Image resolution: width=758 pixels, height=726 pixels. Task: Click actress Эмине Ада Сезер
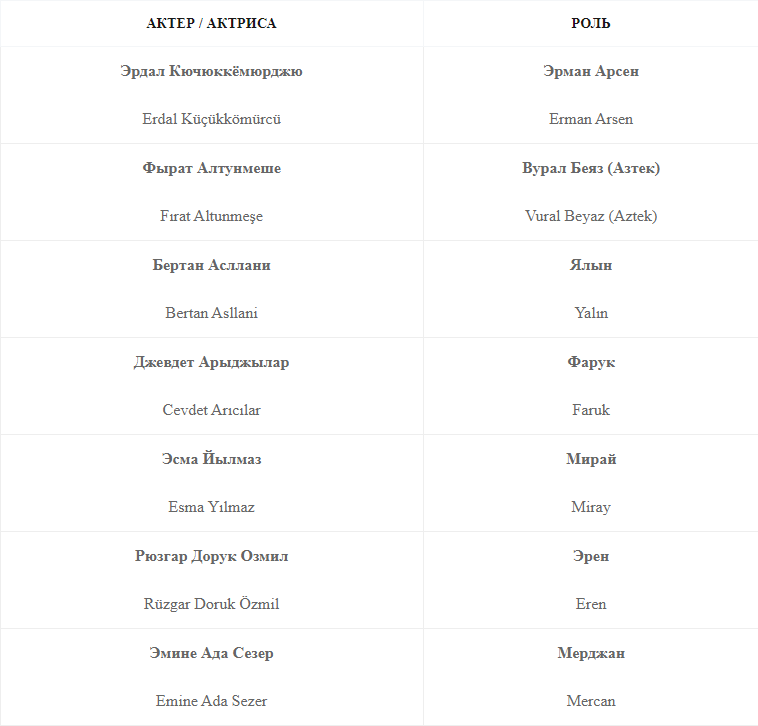click(211, 653)
